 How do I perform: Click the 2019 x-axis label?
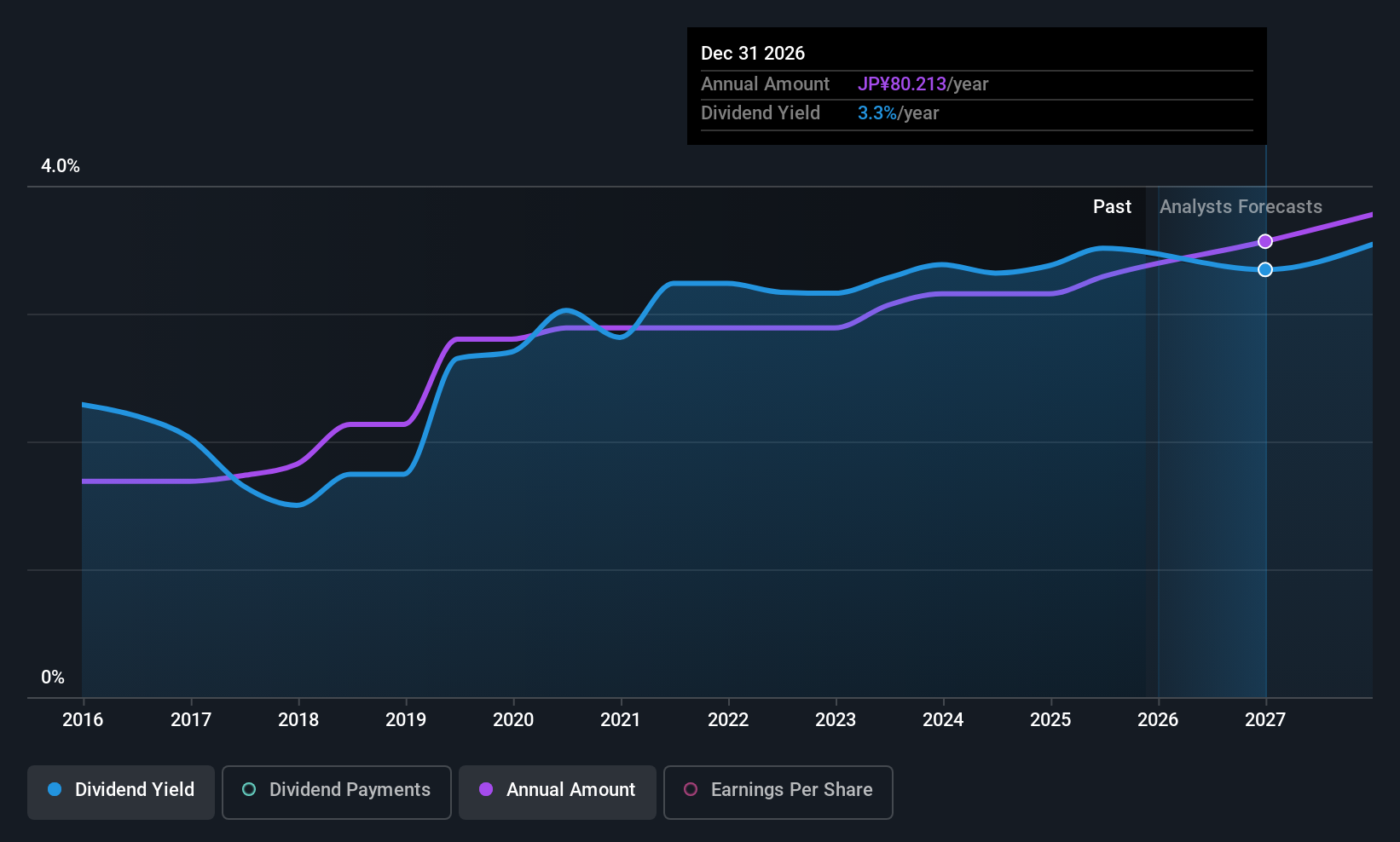[x=406, y=720]
